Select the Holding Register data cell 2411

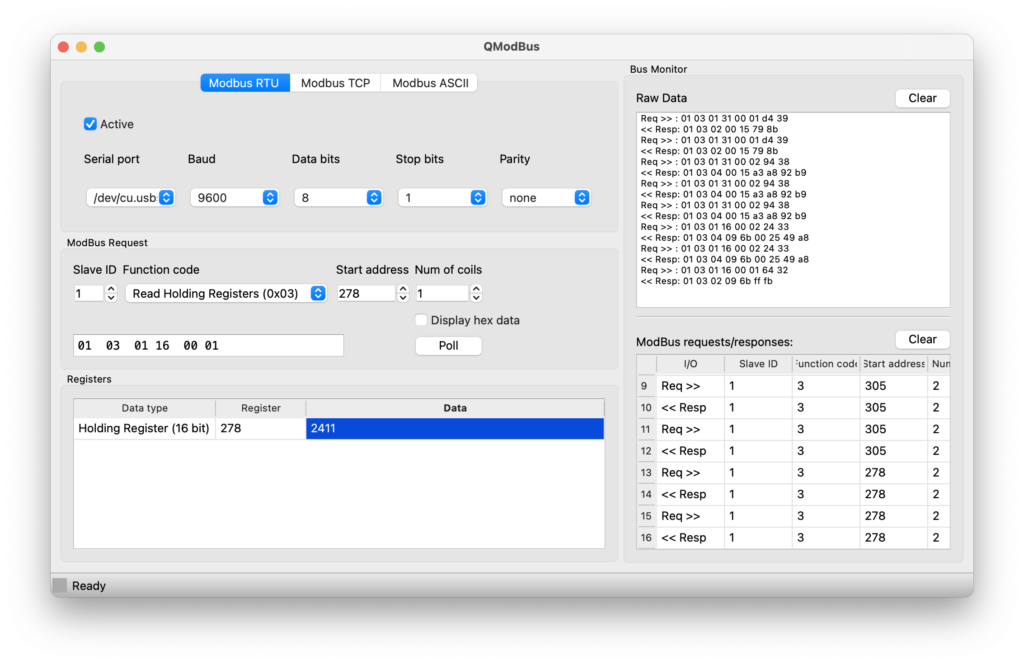tap(454, 429)
